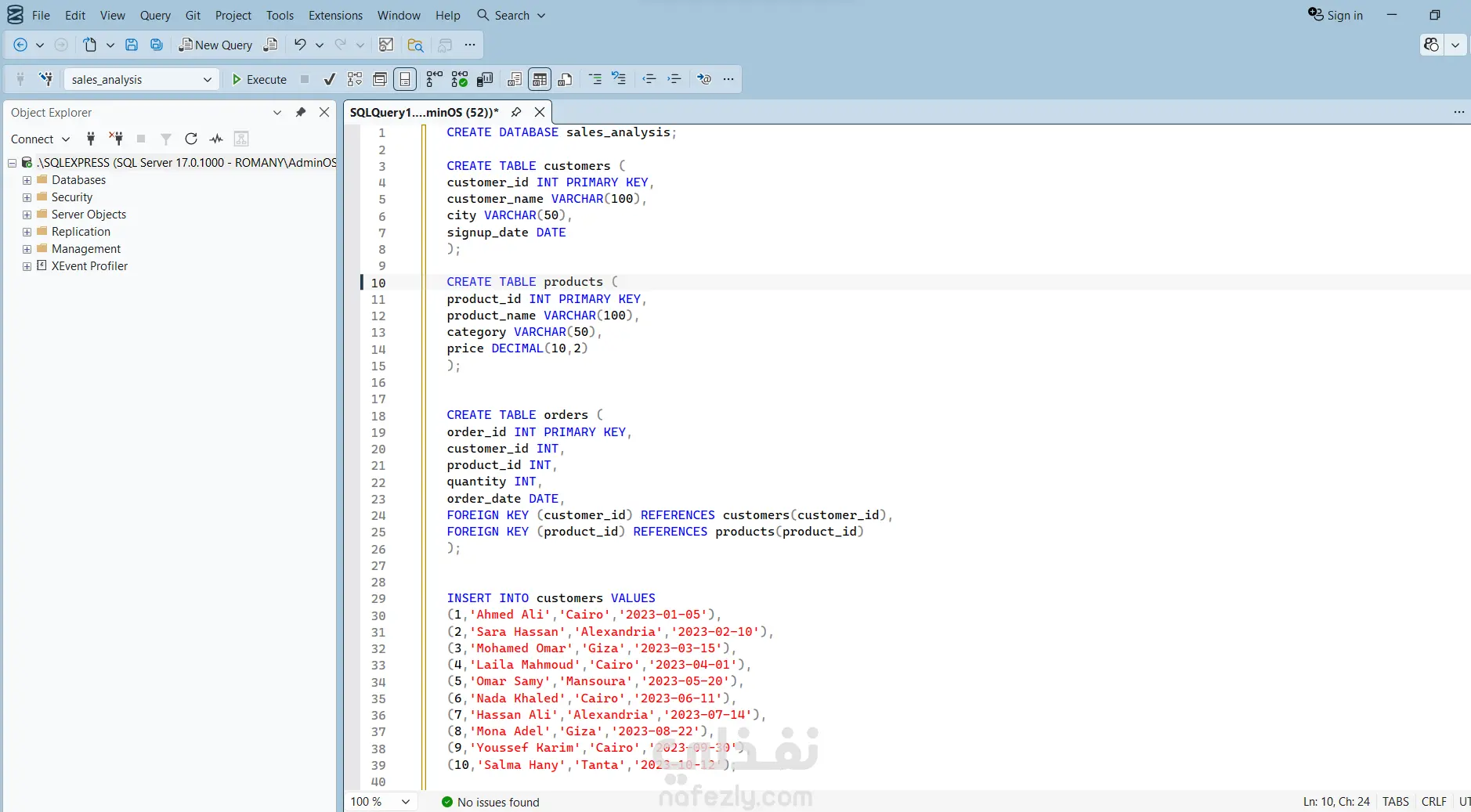Viewport: 1471px width, 812px height.
Task: Click Display Estimated Execution Plan icon
Action: tap(355, 79)
